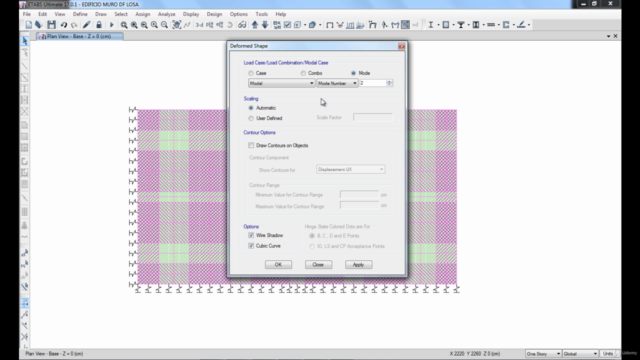The height and width of the screenshot is (360, 640).
Task: Uncheck the Wire Shadow checkbox
Action: coord(251,236)
